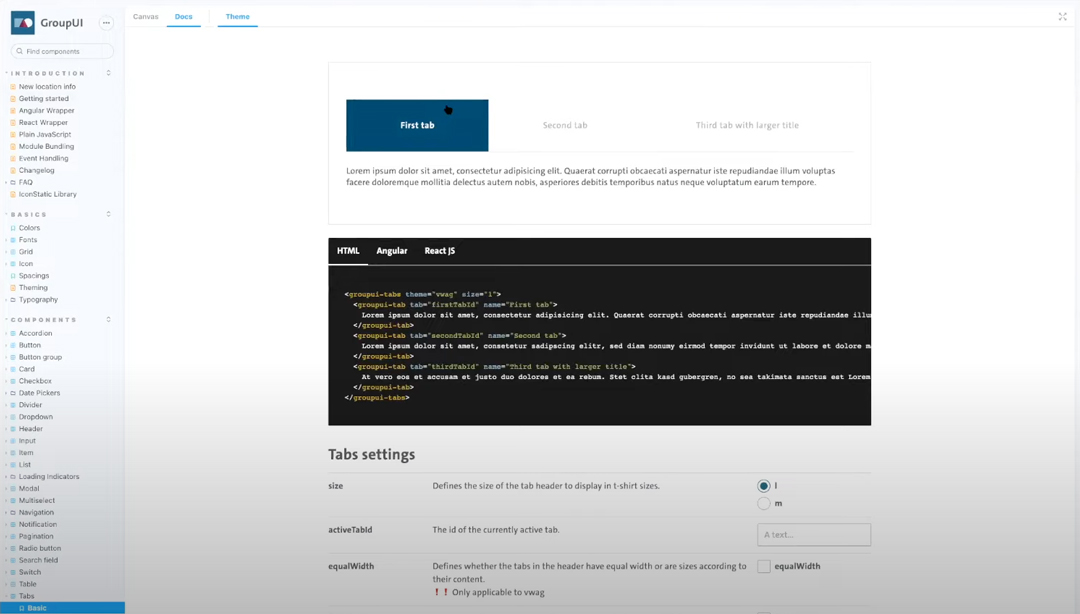Click the bookmark icon beside Spacings

13,276
